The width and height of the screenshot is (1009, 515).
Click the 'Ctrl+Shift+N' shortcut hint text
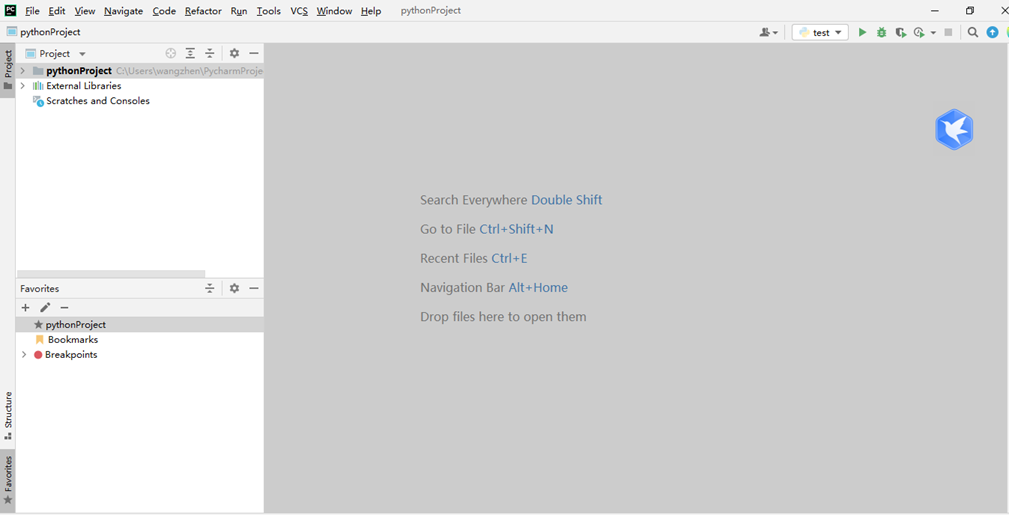(x=516, y=229)
